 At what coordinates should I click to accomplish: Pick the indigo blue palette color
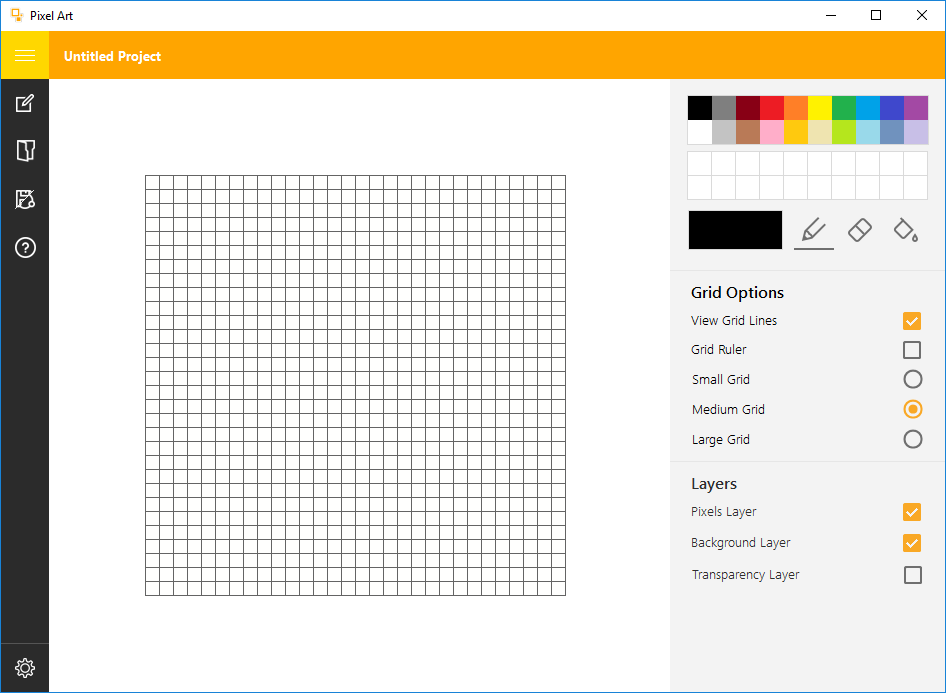click(x=892, y=108)
